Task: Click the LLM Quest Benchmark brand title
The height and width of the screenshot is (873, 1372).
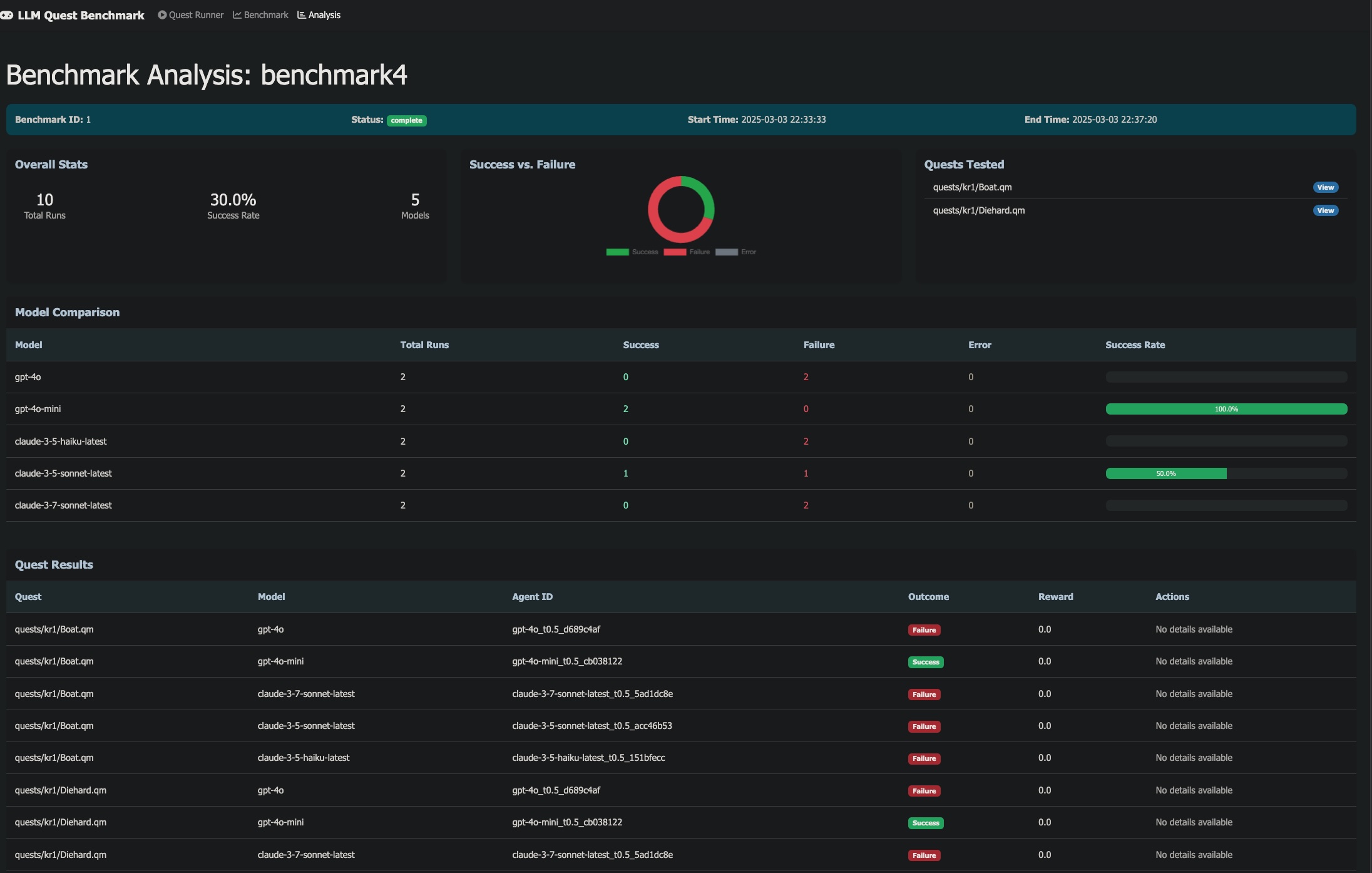Action: [81, 15]
